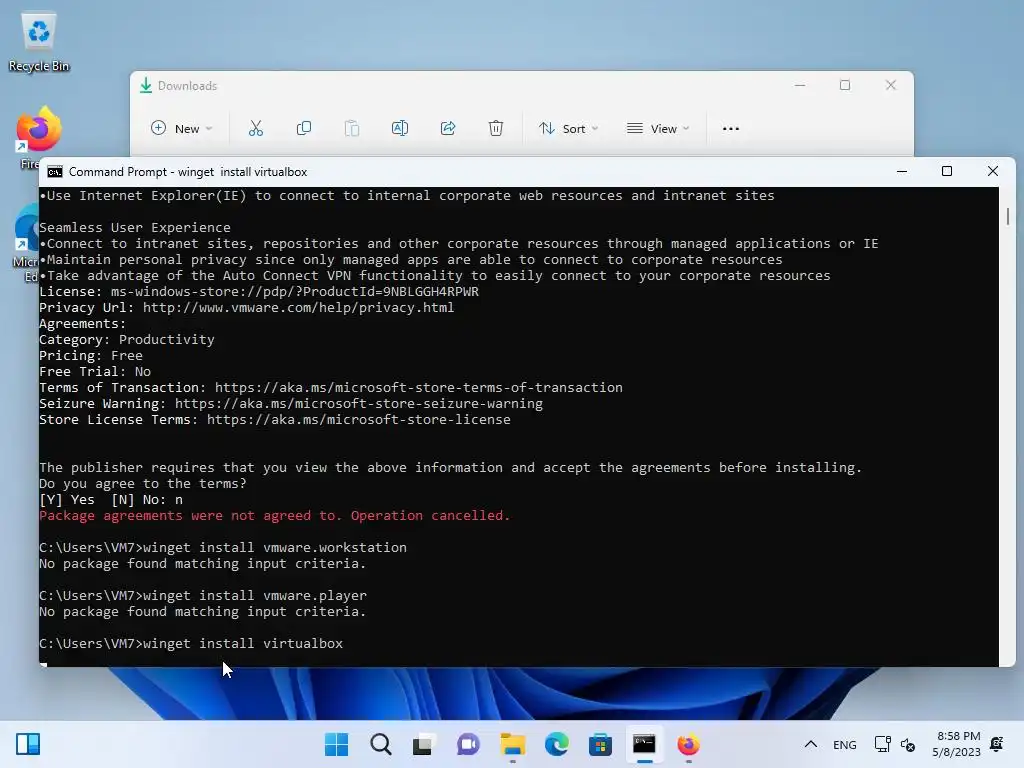Open the Sort dropdown in Downloads window

point(568,129)
